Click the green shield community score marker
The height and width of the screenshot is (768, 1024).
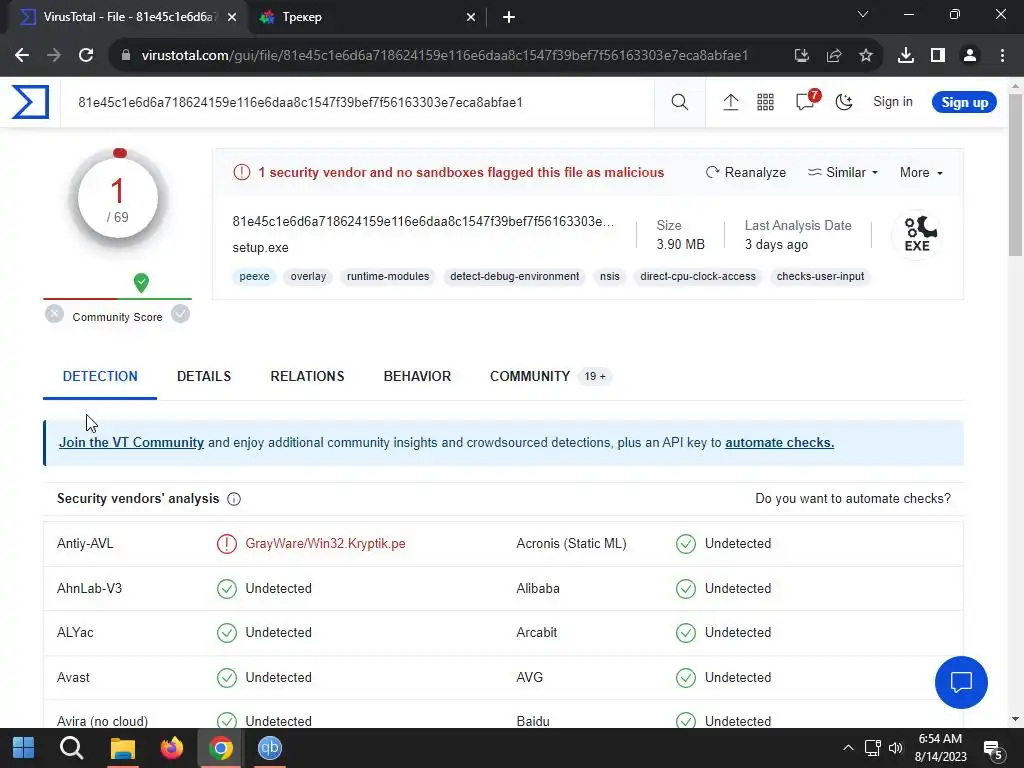click(141, 283)
